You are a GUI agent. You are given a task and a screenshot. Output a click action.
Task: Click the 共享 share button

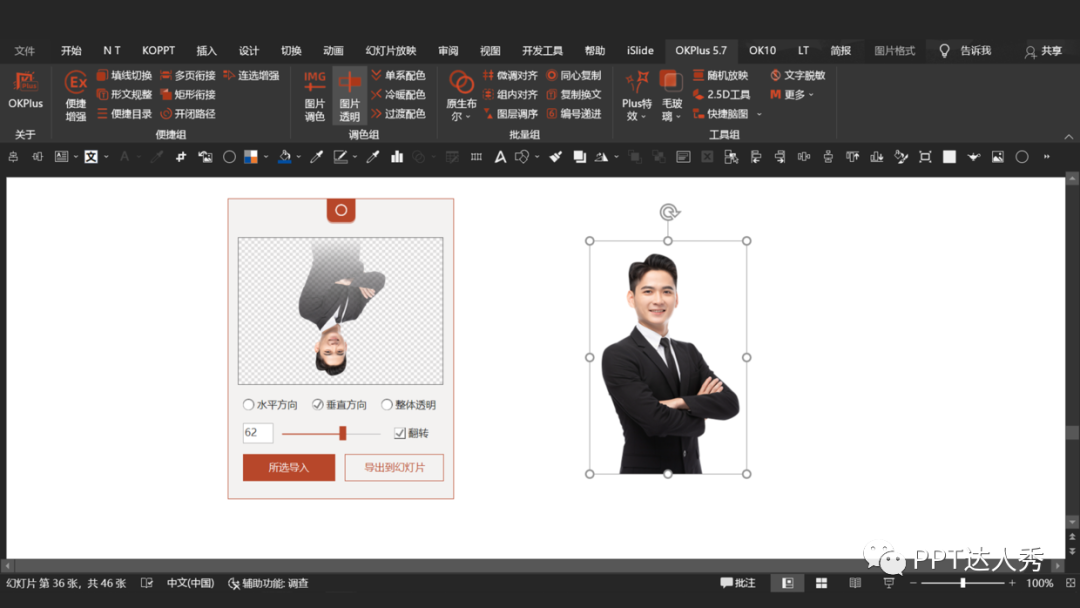pyautogui.click(x=1043, y=51)
